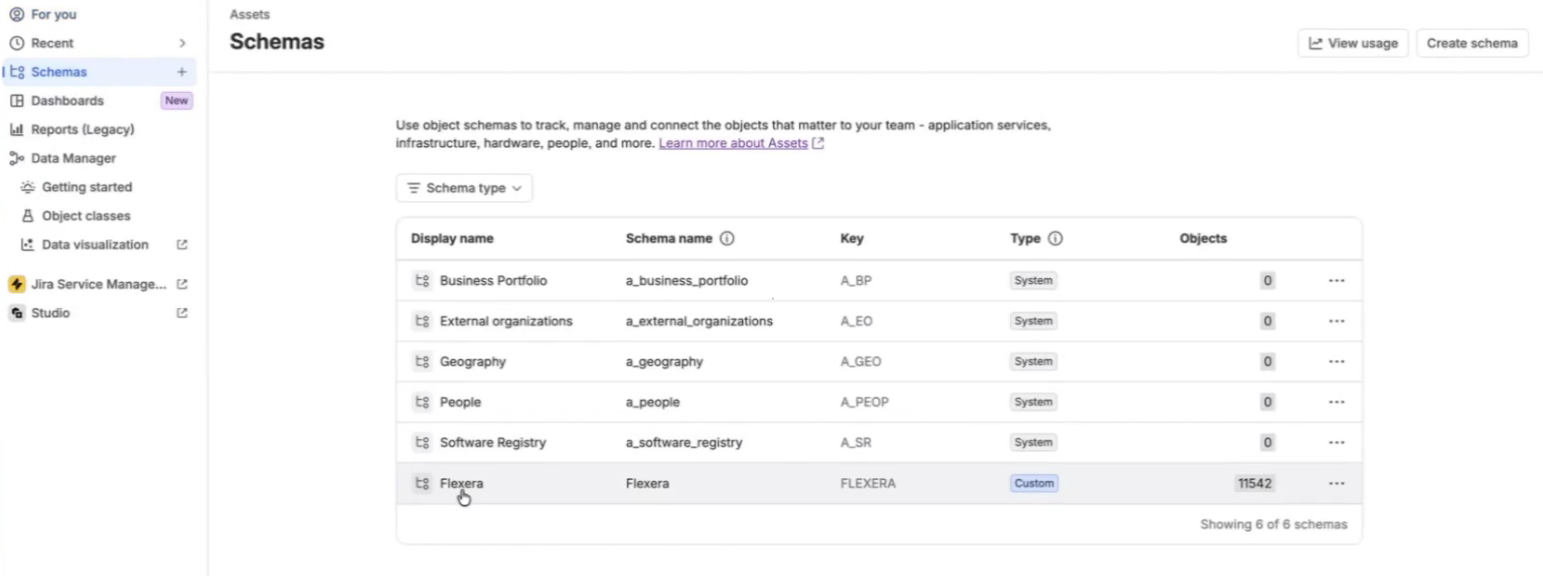The width and height of the screenshot is (1543, 576).
Task: Click the Data visualization chart icon
Action: point(27,245)
